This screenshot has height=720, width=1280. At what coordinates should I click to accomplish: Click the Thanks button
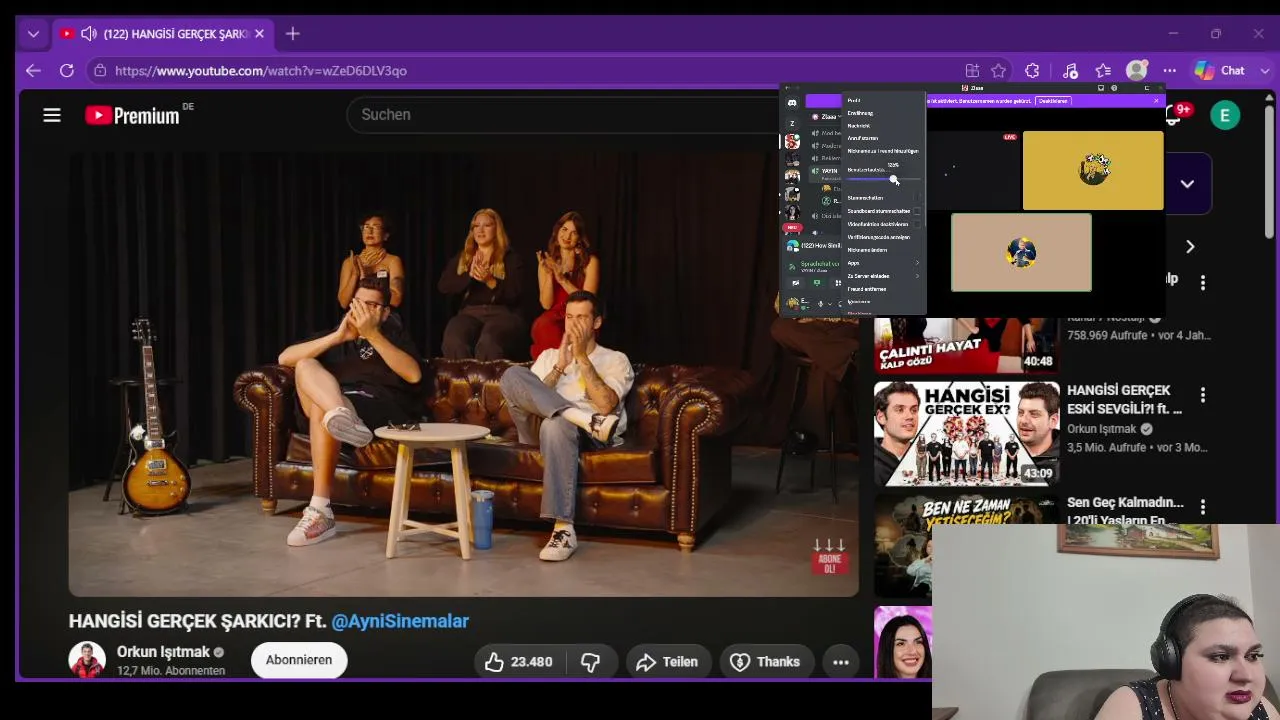click(x=766, y=662)
